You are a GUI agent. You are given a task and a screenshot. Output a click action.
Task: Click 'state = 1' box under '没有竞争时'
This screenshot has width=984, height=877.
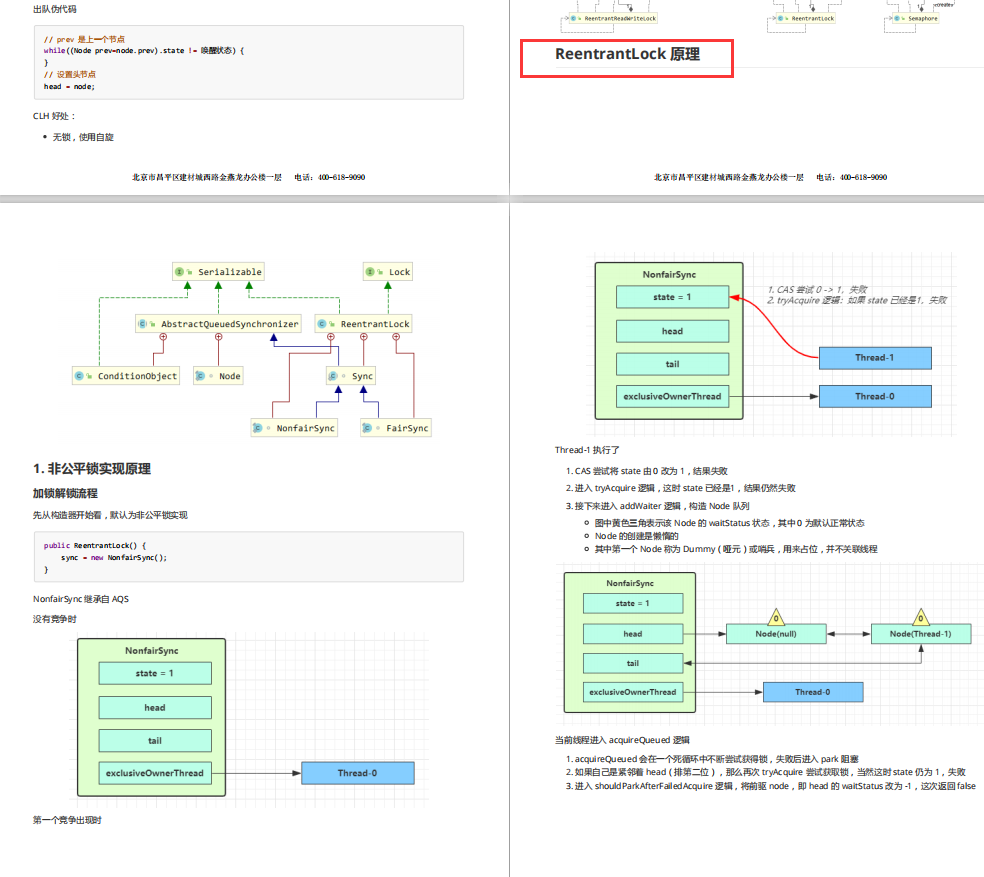click(x=155, y=674)
